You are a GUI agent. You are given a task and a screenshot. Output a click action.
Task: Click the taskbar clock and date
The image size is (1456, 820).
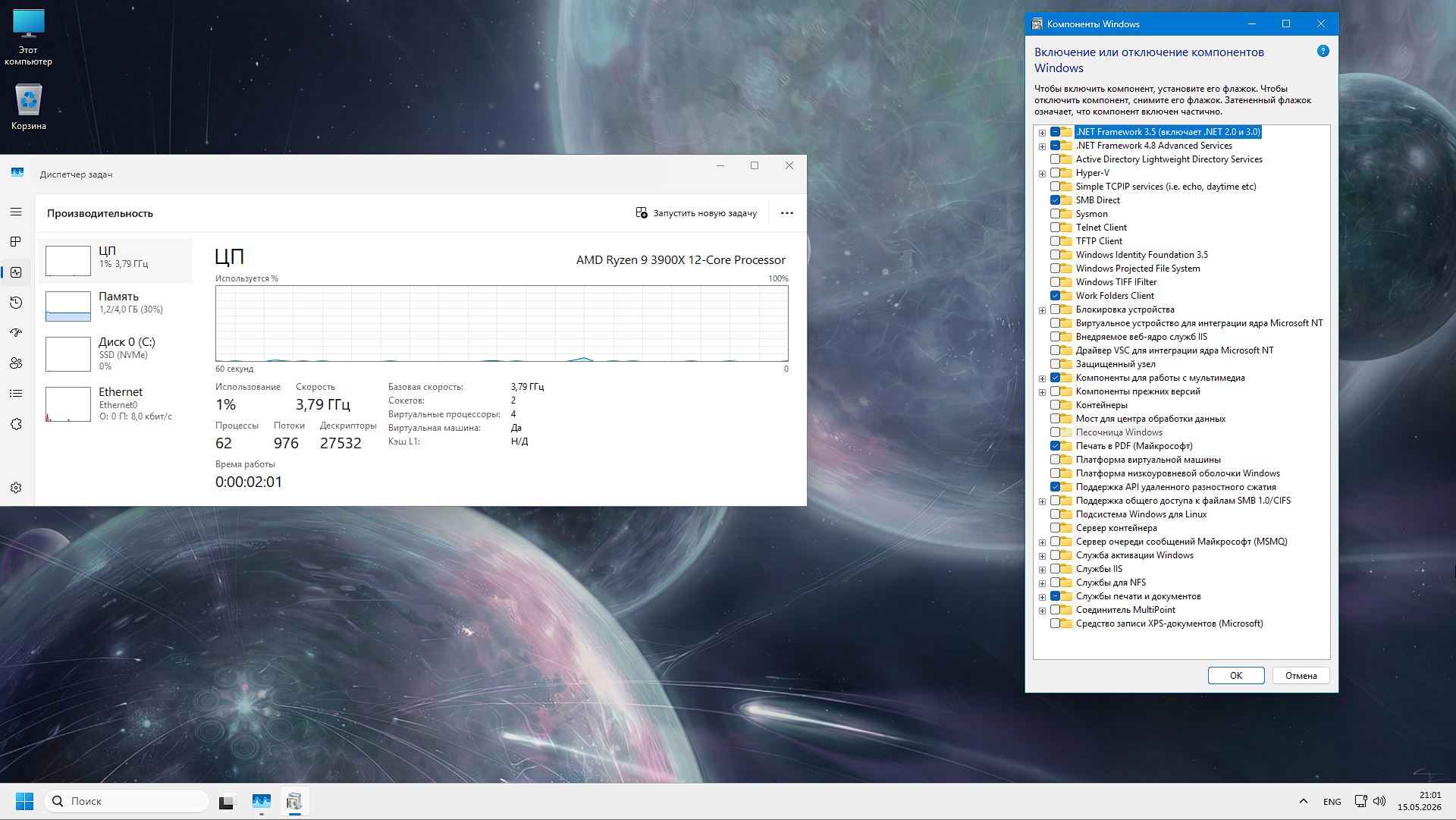pyautogui.click(x=1420, y=801)
